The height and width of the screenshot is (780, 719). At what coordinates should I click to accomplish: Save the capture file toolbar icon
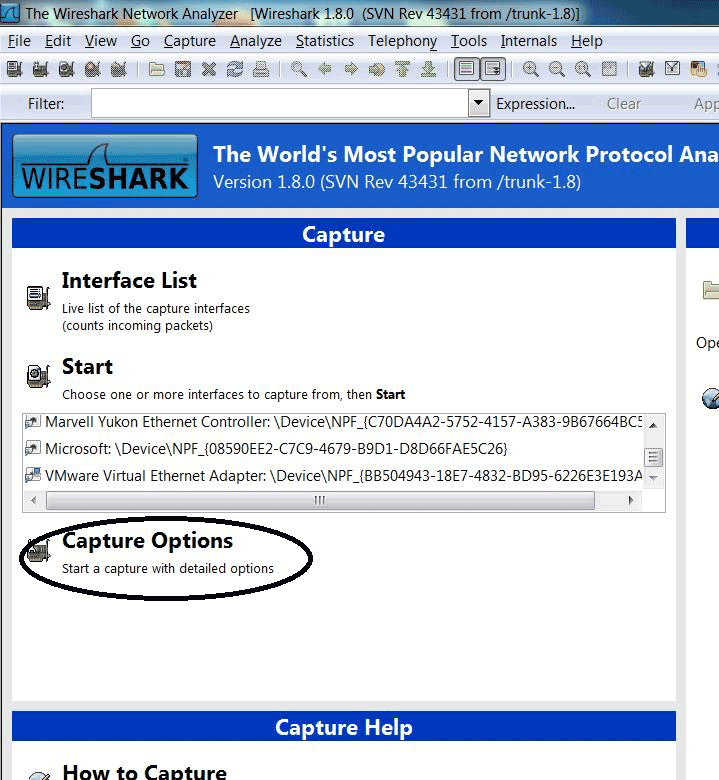point(183,69)
